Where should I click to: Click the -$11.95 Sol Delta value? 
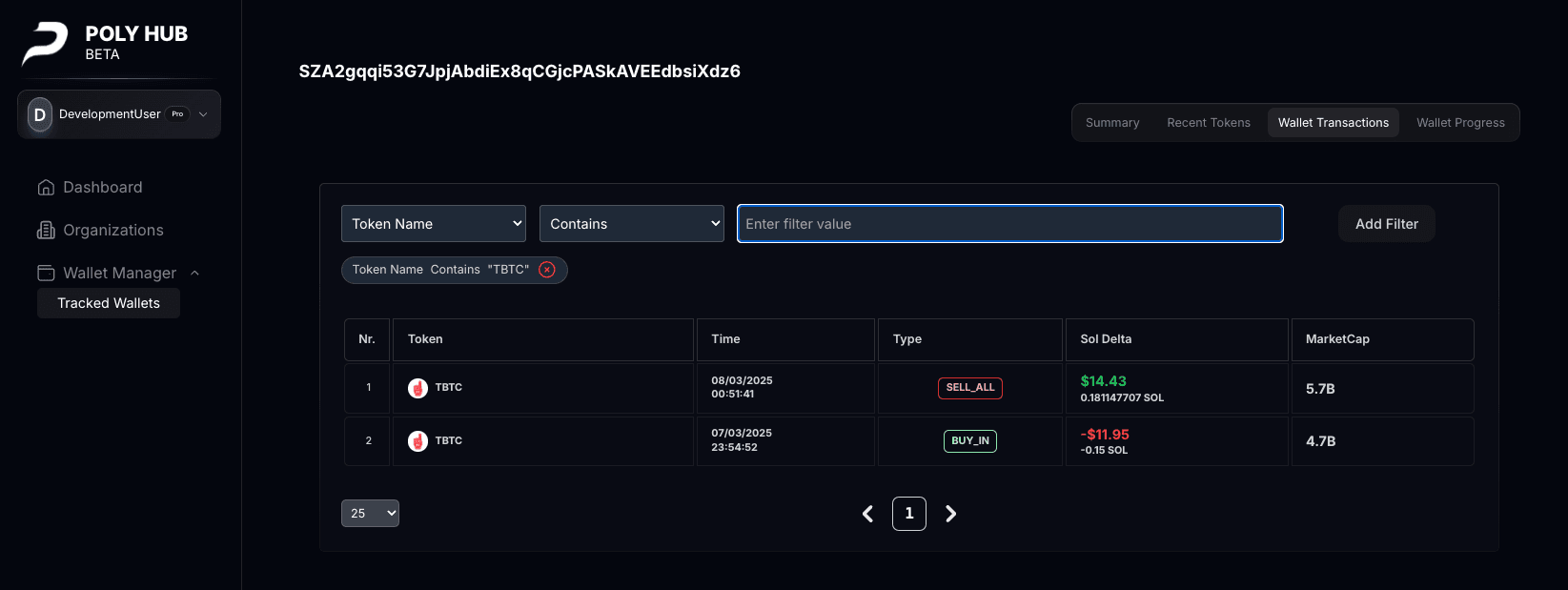coord(1105,435)
